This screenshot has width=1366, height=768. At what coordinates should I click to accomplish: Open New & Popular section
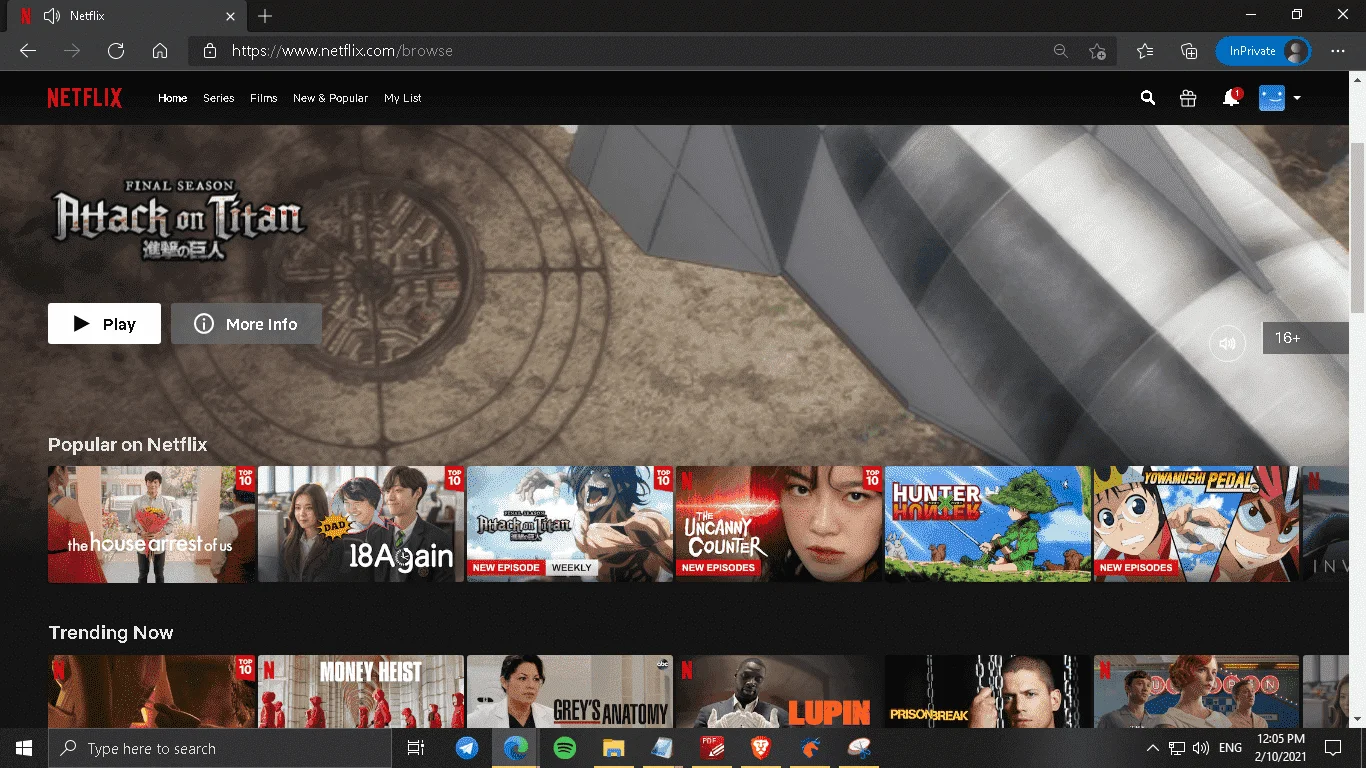(330, 98)
